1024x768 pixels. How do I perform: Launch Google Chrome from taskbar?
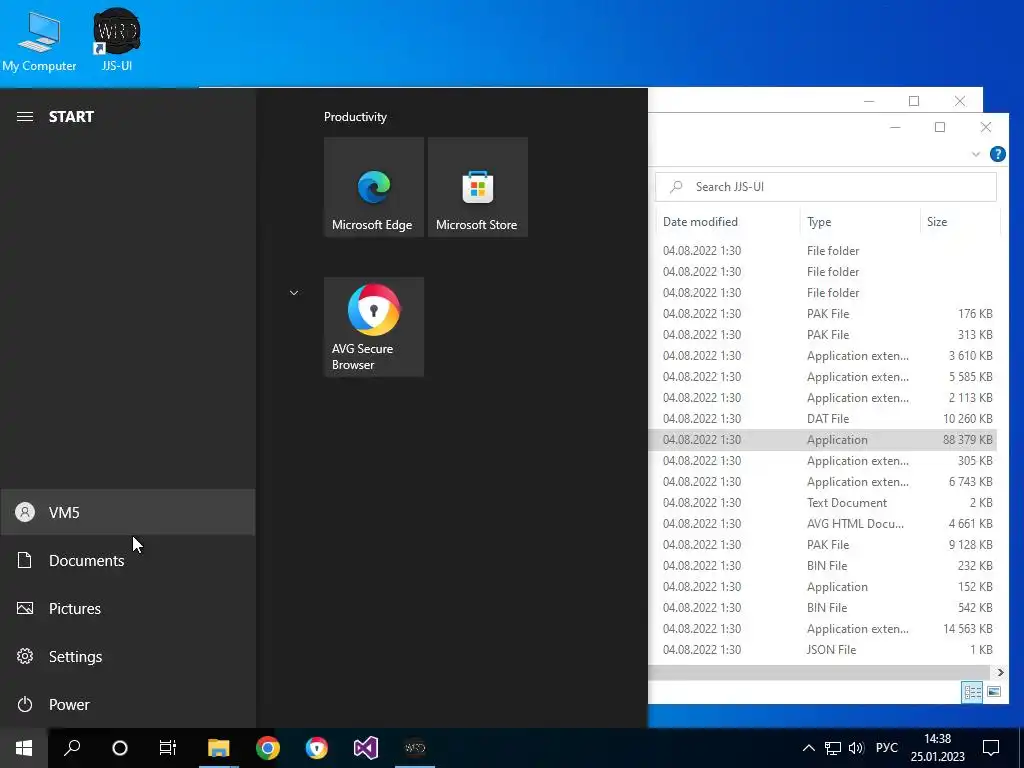click(268, 748)
